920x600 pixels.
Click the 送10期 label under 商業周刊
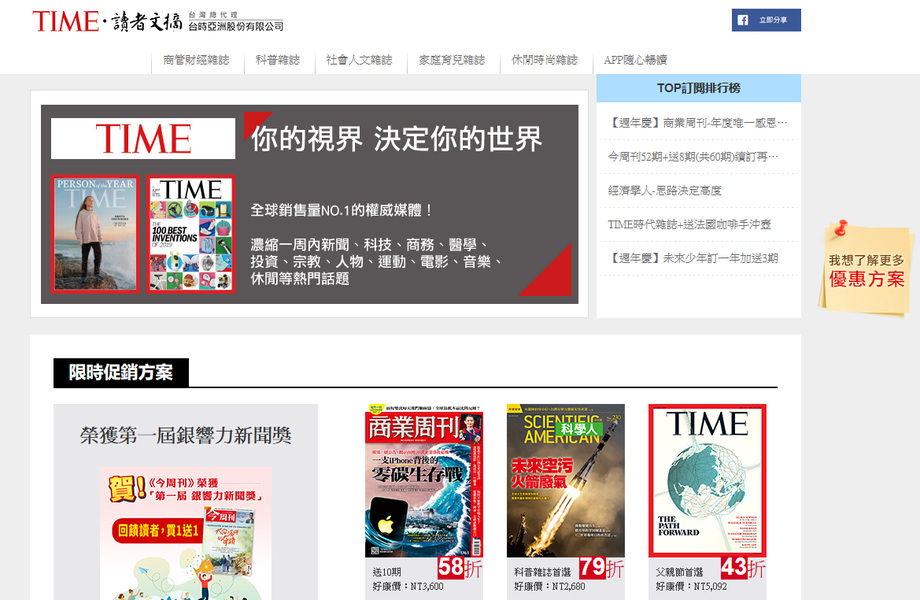tap(387, 572)
